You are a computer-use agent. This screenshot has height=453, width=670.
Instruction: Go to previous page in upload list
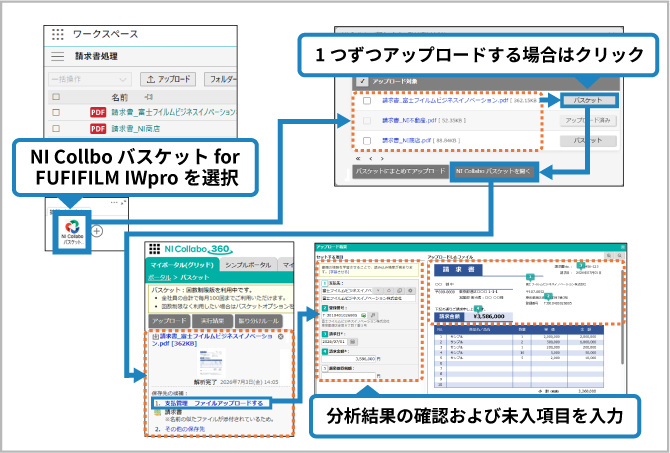(x=370, y=159)
